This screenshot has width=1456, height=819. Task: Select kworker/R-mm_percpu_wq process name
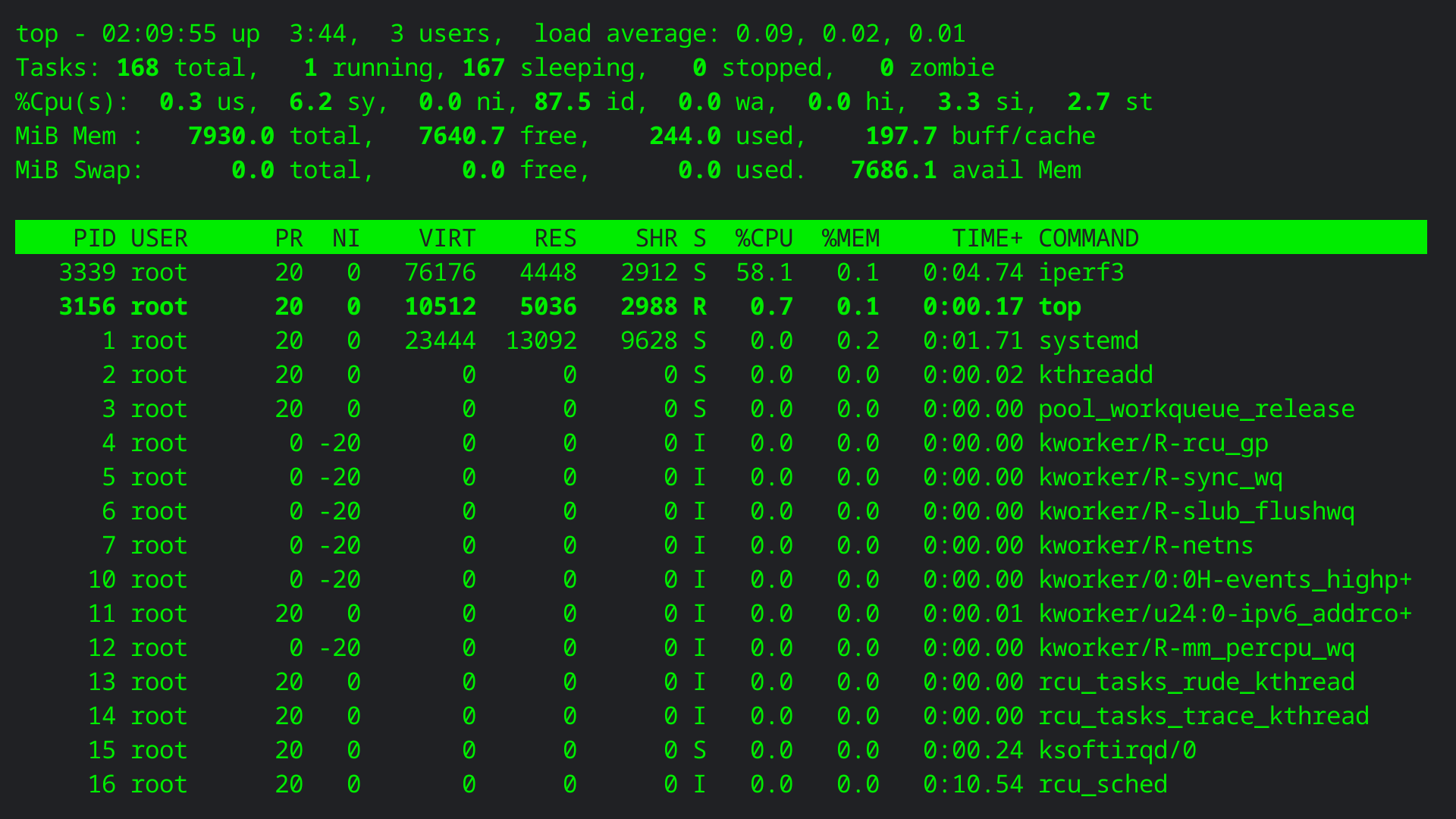(x=1197, y=648)
